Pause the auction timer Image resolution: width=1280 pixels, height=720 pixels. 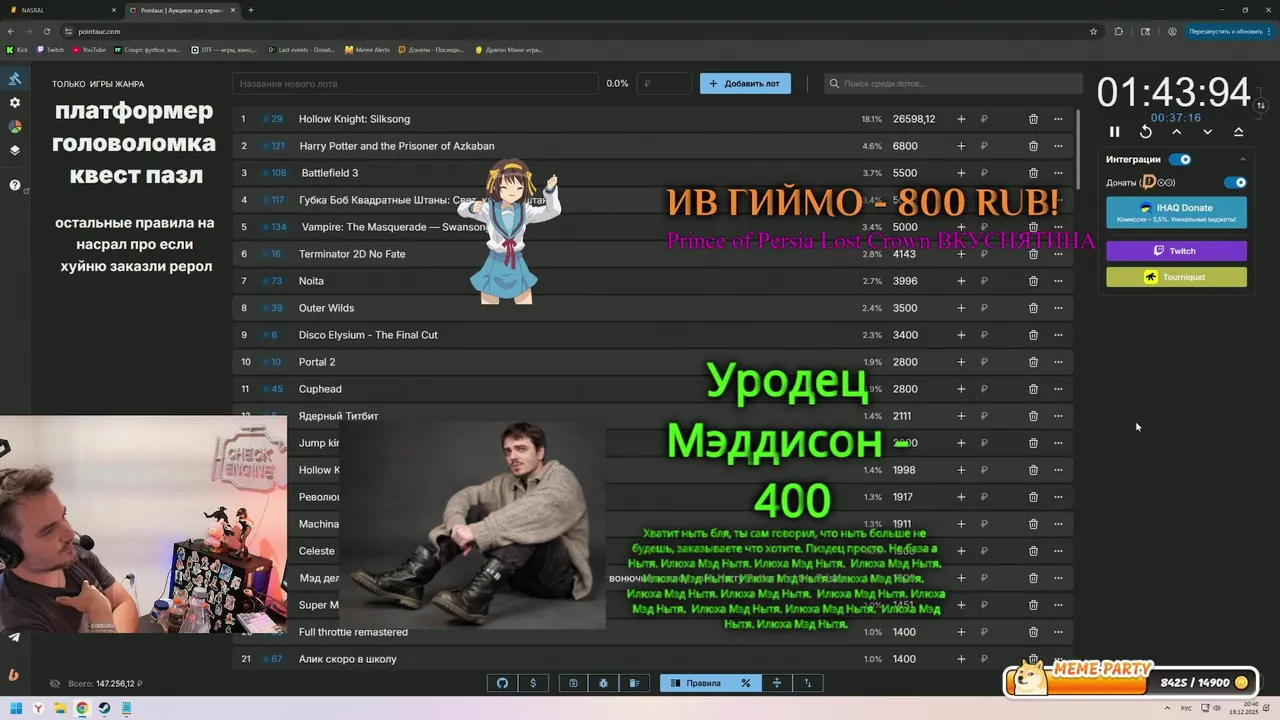tap(1115, 132)
